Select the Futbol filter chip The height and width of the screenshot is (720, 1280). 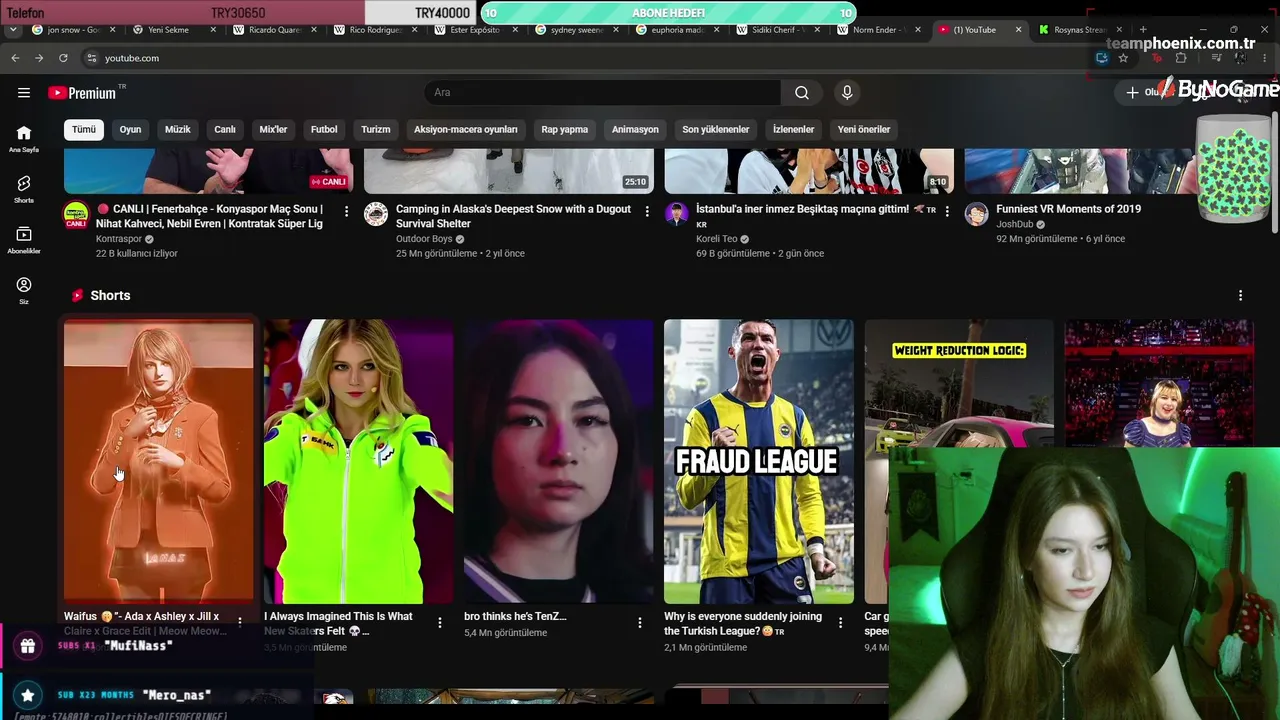click(324, 129)
